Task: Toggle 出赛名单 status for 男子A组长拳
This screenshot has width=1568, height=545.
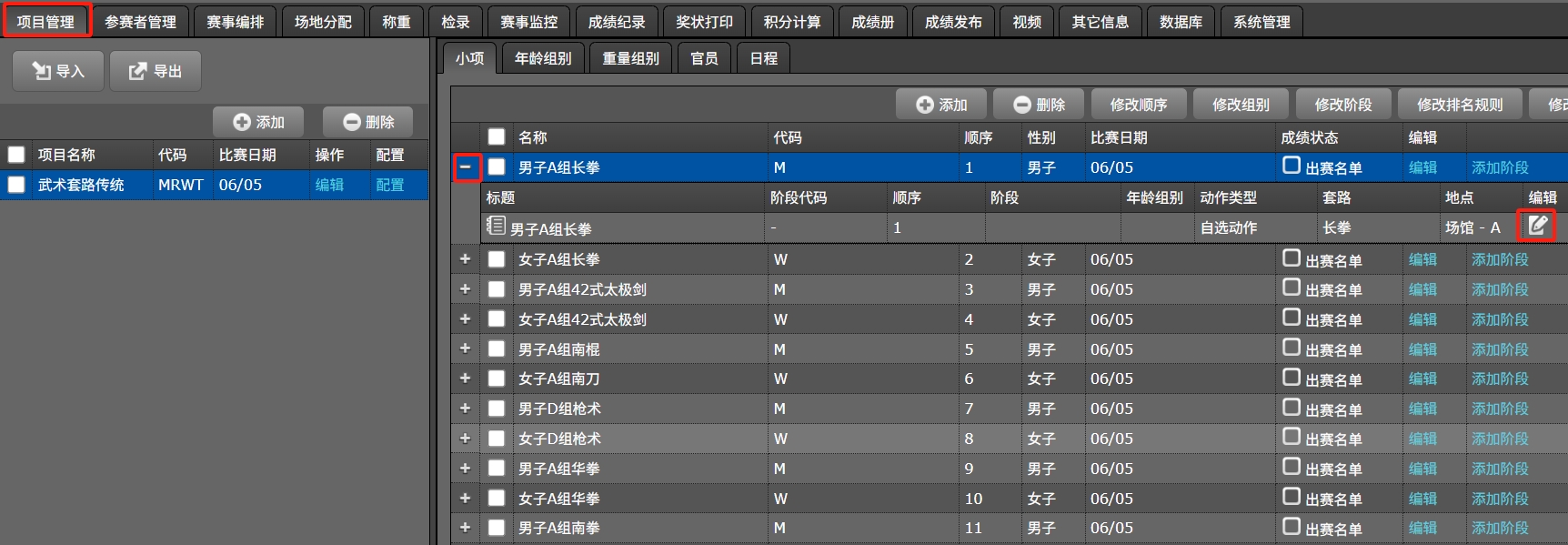Action: (x=1291, y=165)
